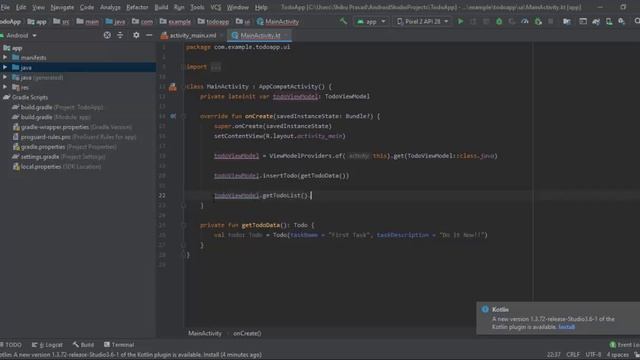
Task: Open the Refactor menu
Action: click(137, 7)
